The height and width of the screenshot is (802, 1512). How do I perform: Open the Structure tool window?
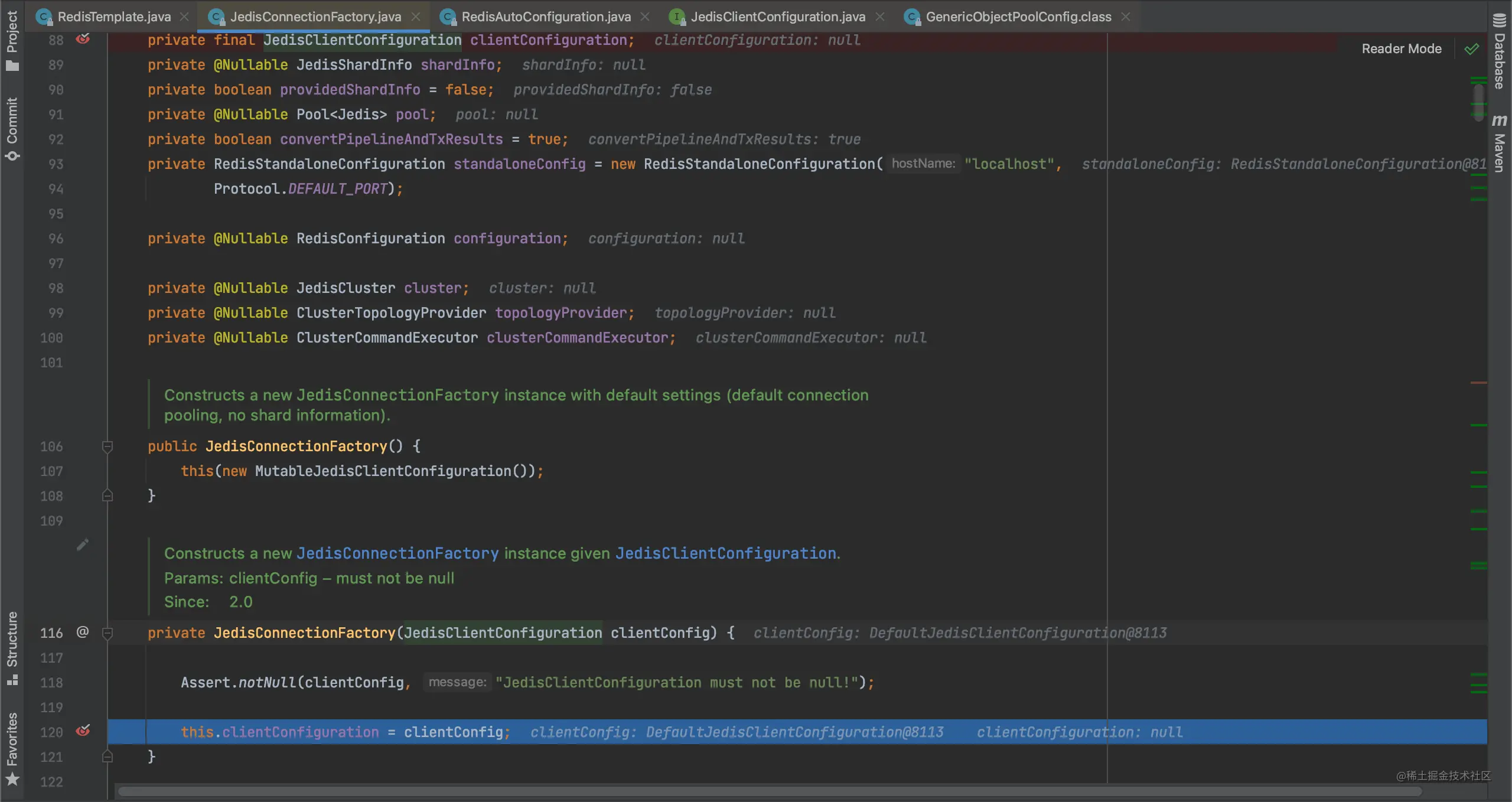(x=12, y=647)
